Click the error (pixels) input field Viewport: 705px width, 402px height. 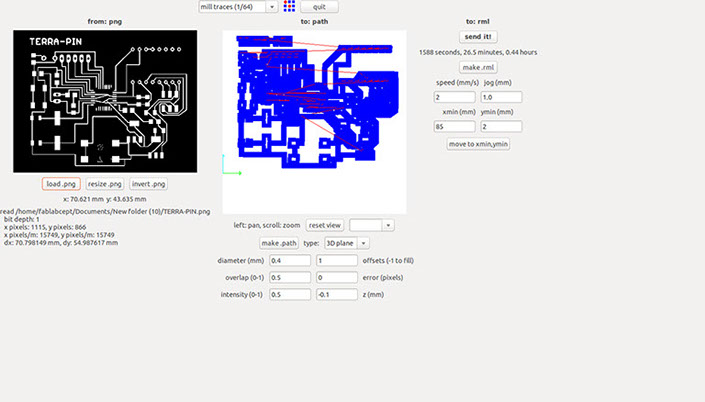tap(337, 277)
